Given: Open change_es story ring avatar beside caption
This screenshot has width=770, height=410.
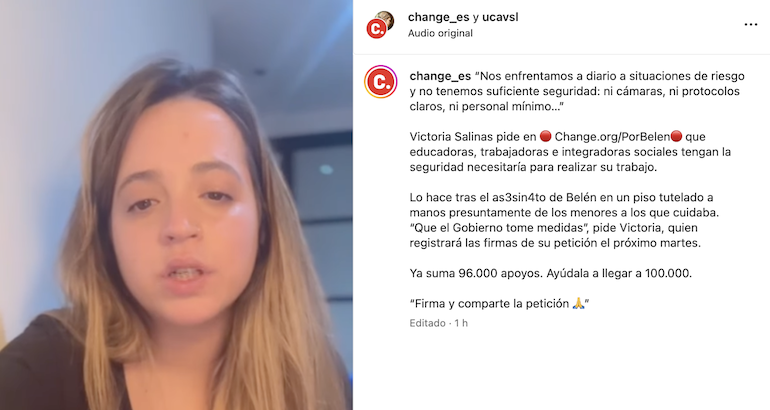Looking at the screenshot, I should pyautogui.click(x=381, y=82).
